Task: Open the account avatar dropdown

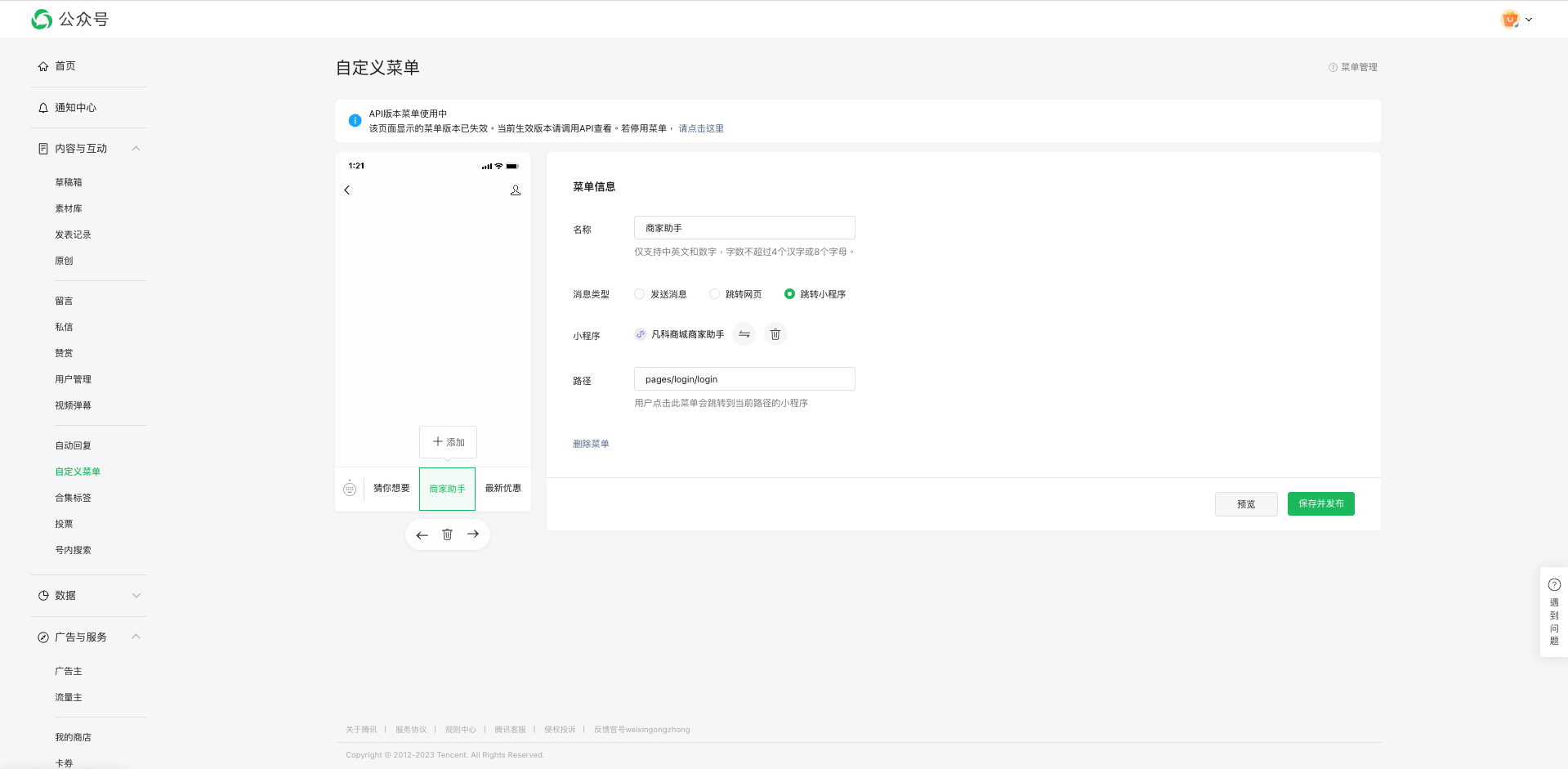Action: click(1516, 20)
